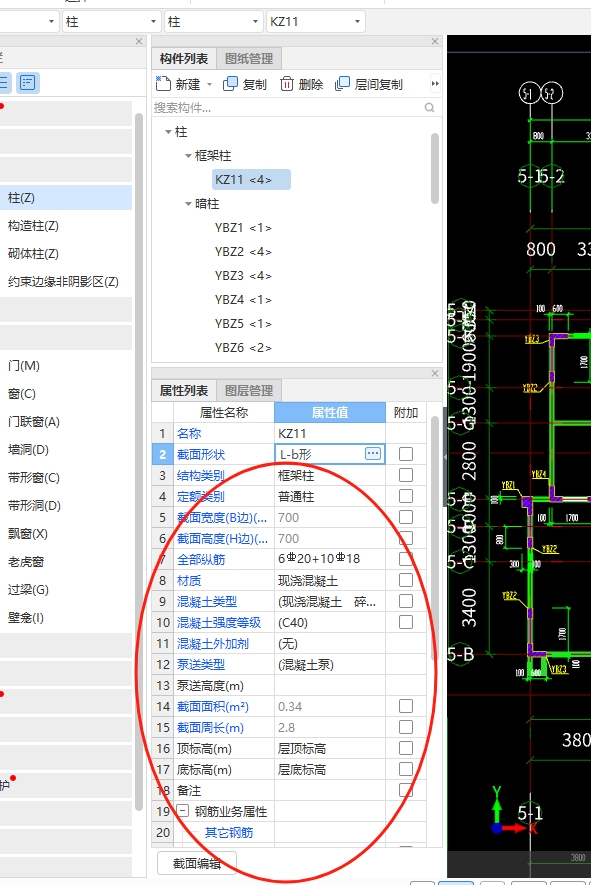Select YBZ1 <1> in the component tree
591x885 pixels.
[243, 227]
